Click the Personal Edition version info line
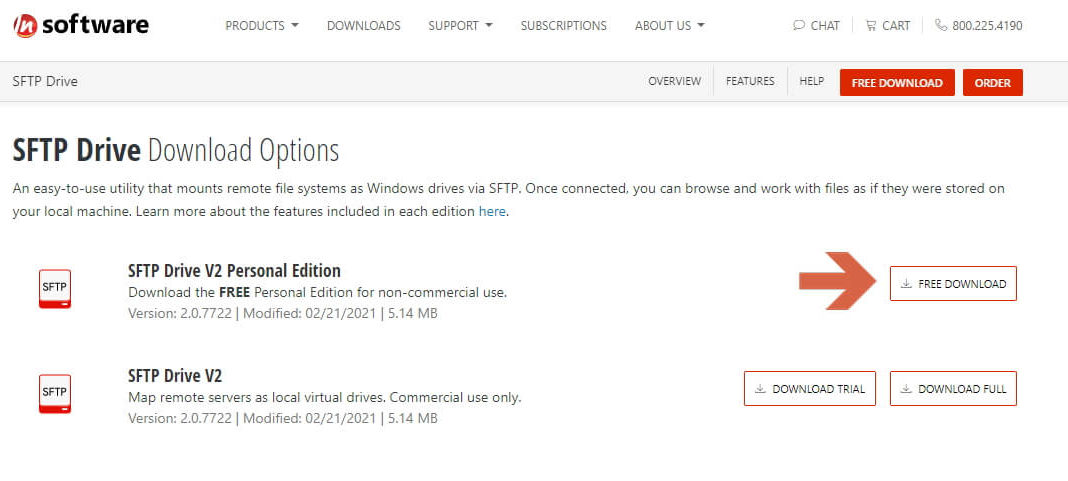 pos(283,313)
